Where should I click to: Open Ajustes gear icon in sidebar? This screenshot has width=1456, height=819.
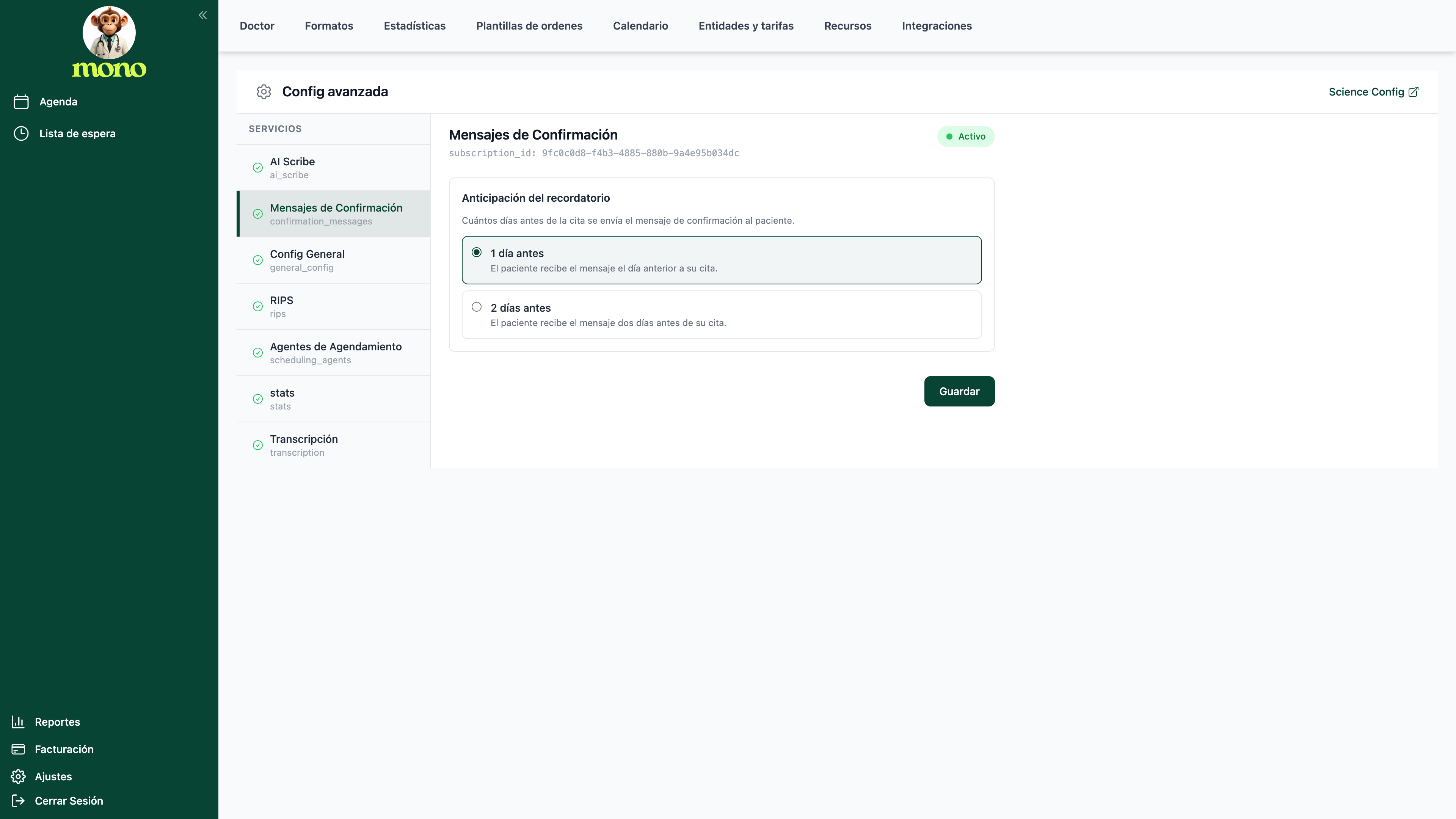tap(18, 776)
